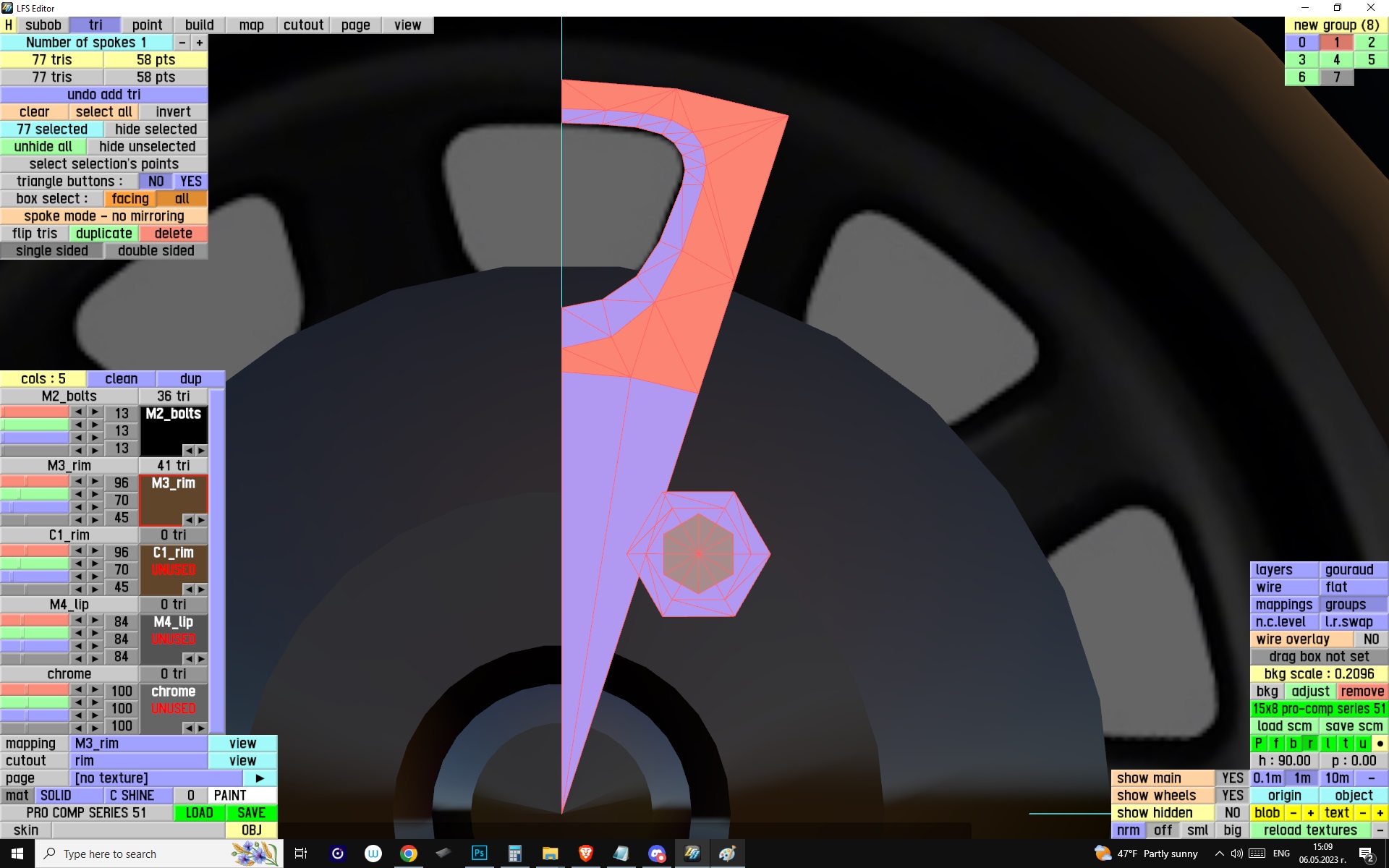Open the rim cutout selector
1389x868 pixels.
pyautogui.click(x=138, y=761)
